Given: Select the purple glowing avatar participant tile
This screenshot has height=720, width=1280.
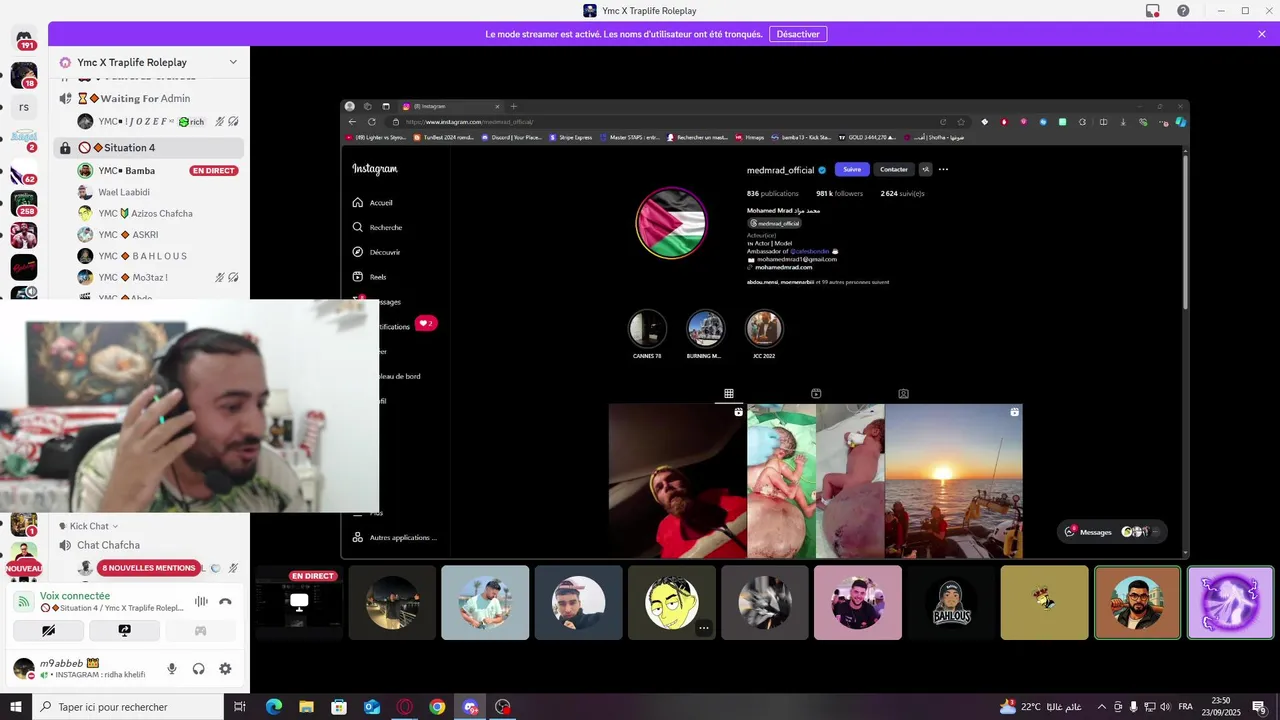Looking at the screenshot, I should pyautogui.click(x=1230, y=603).
